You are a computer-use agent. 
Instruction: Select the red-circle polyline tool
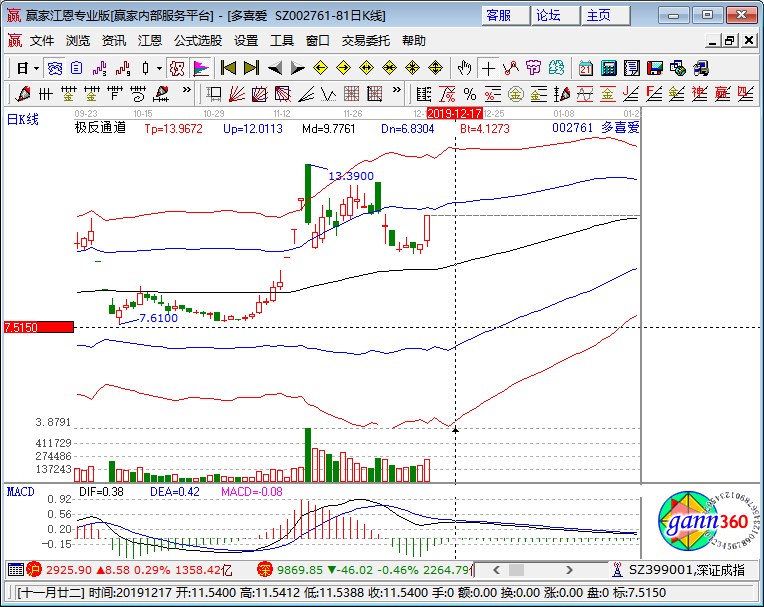point(511,68)
